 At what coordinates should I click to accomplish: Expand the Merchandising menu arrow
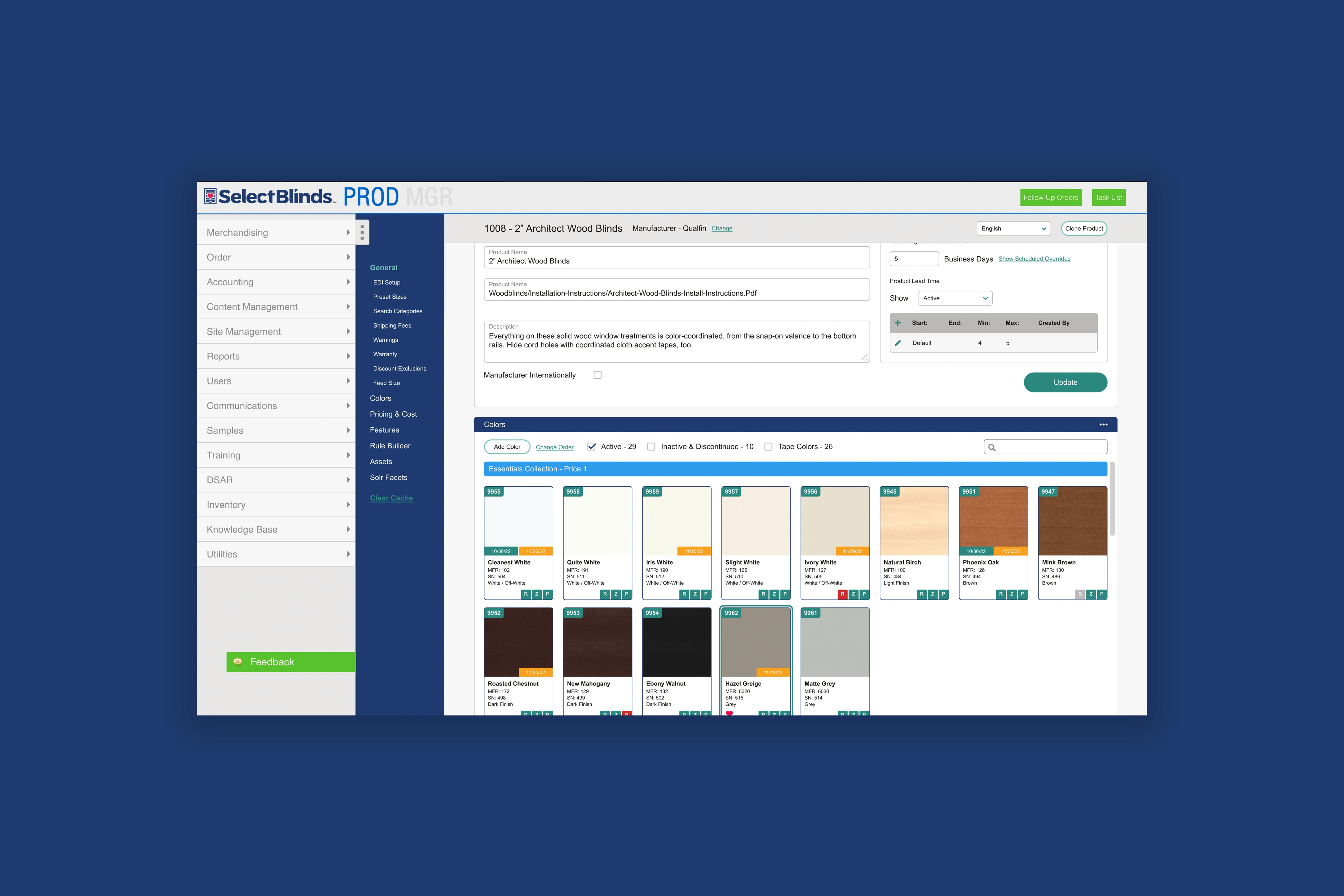[x=348, y=233]
